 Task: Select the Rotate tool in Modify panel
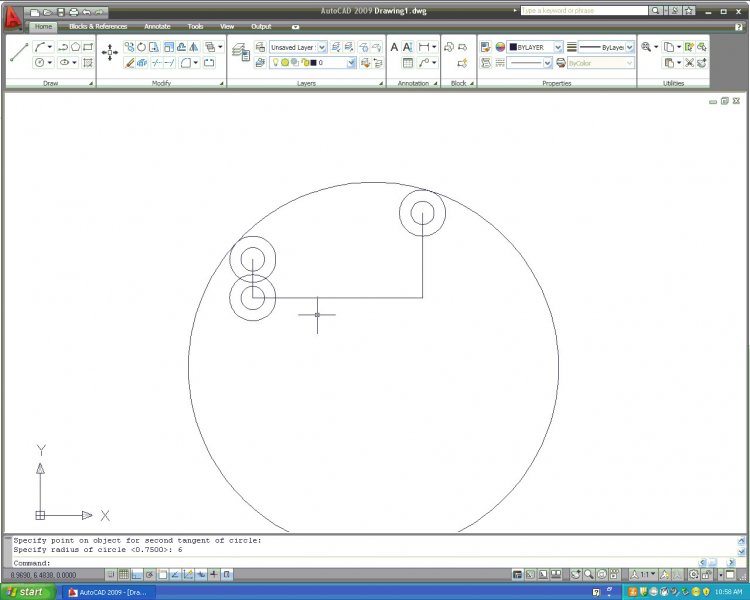(x=141, y=47)
